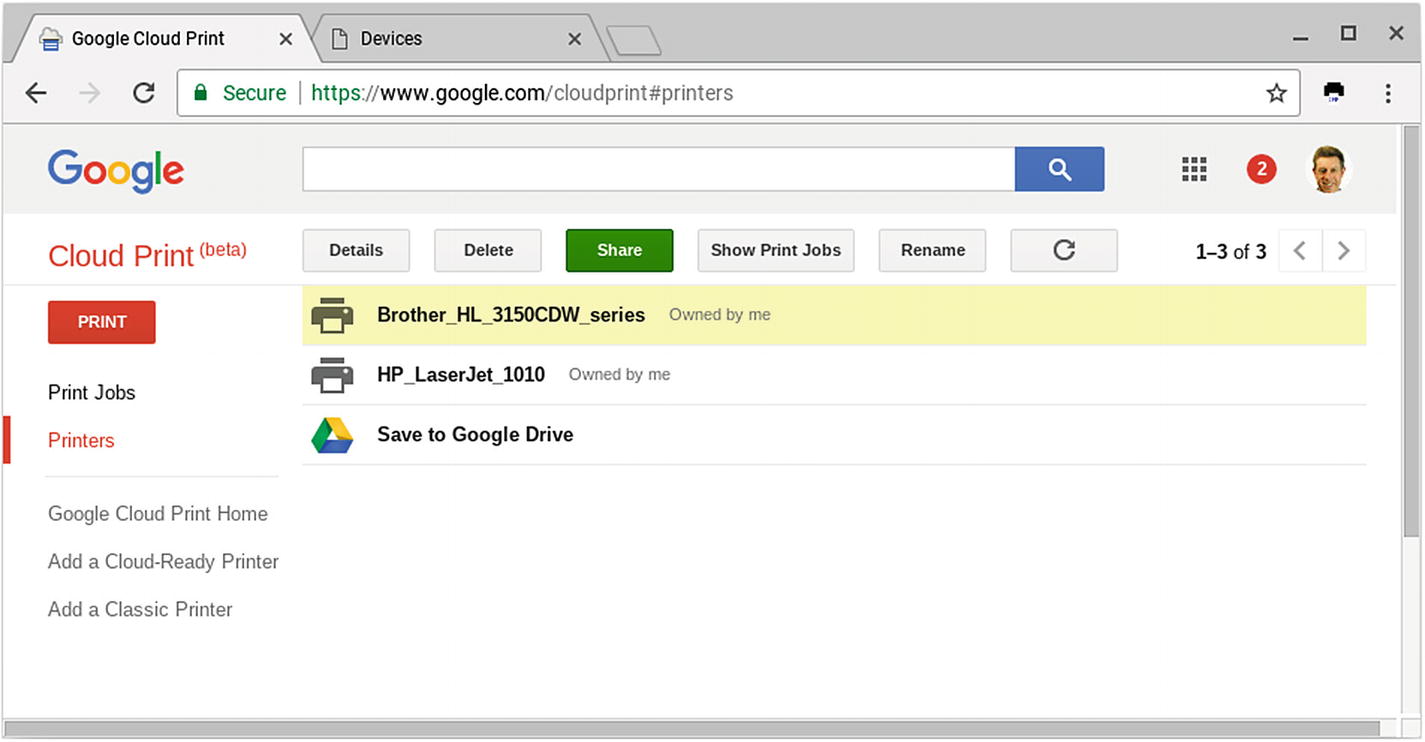Open the Google Cloud Print Home link
The image size is (1425, 742).
(158, 513)
